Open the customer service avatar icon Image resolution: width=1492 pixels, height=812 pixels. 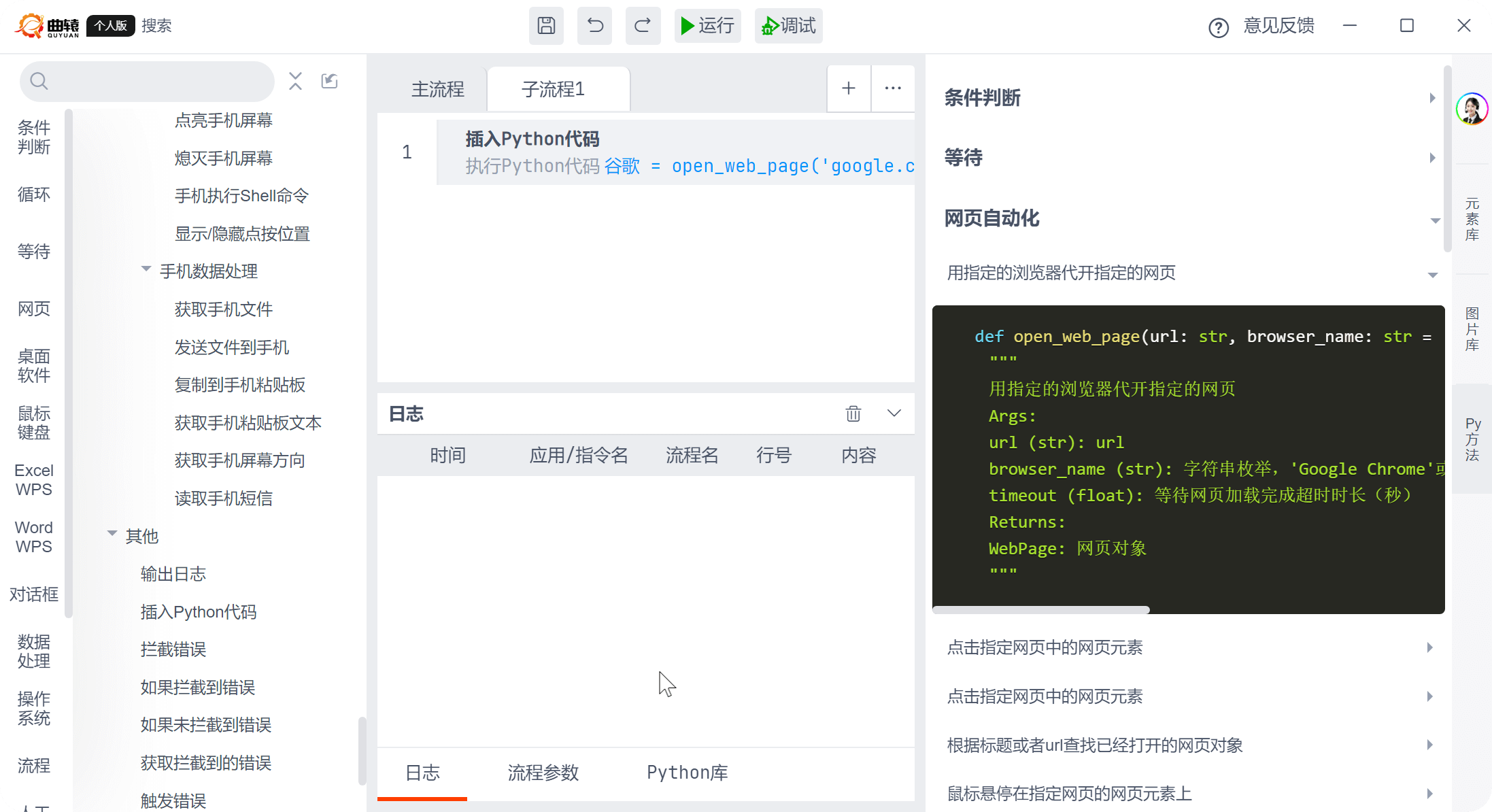click(x=1472, y=109)
